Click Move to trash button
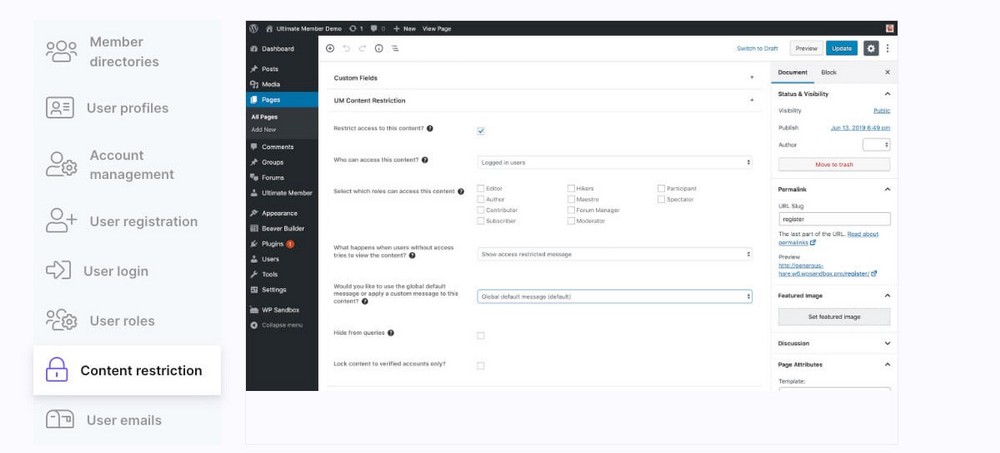This screenshot has width=1000, height=453. [x=834, y=165]
